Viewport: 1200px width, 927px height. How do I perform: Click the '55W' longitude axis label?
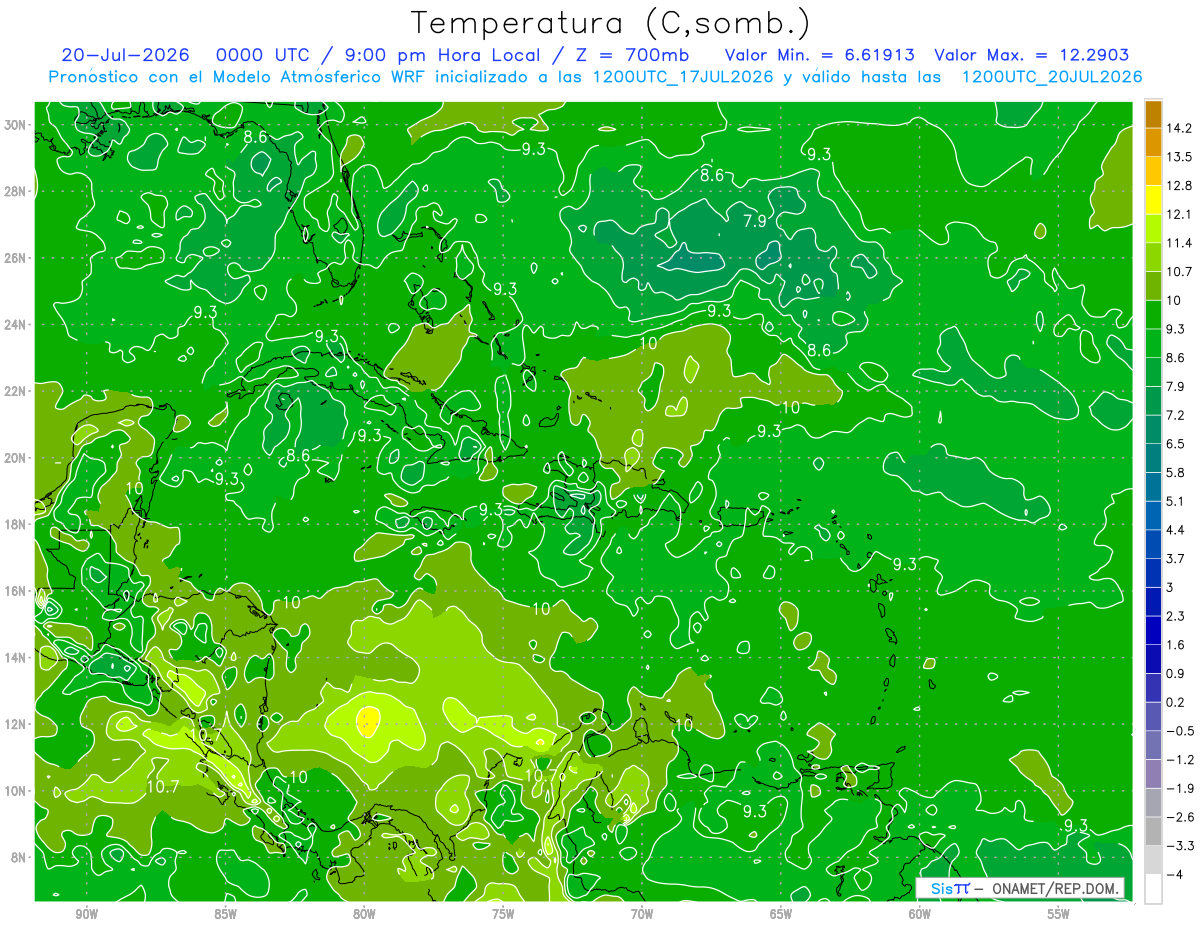[x=1059, y=914]
